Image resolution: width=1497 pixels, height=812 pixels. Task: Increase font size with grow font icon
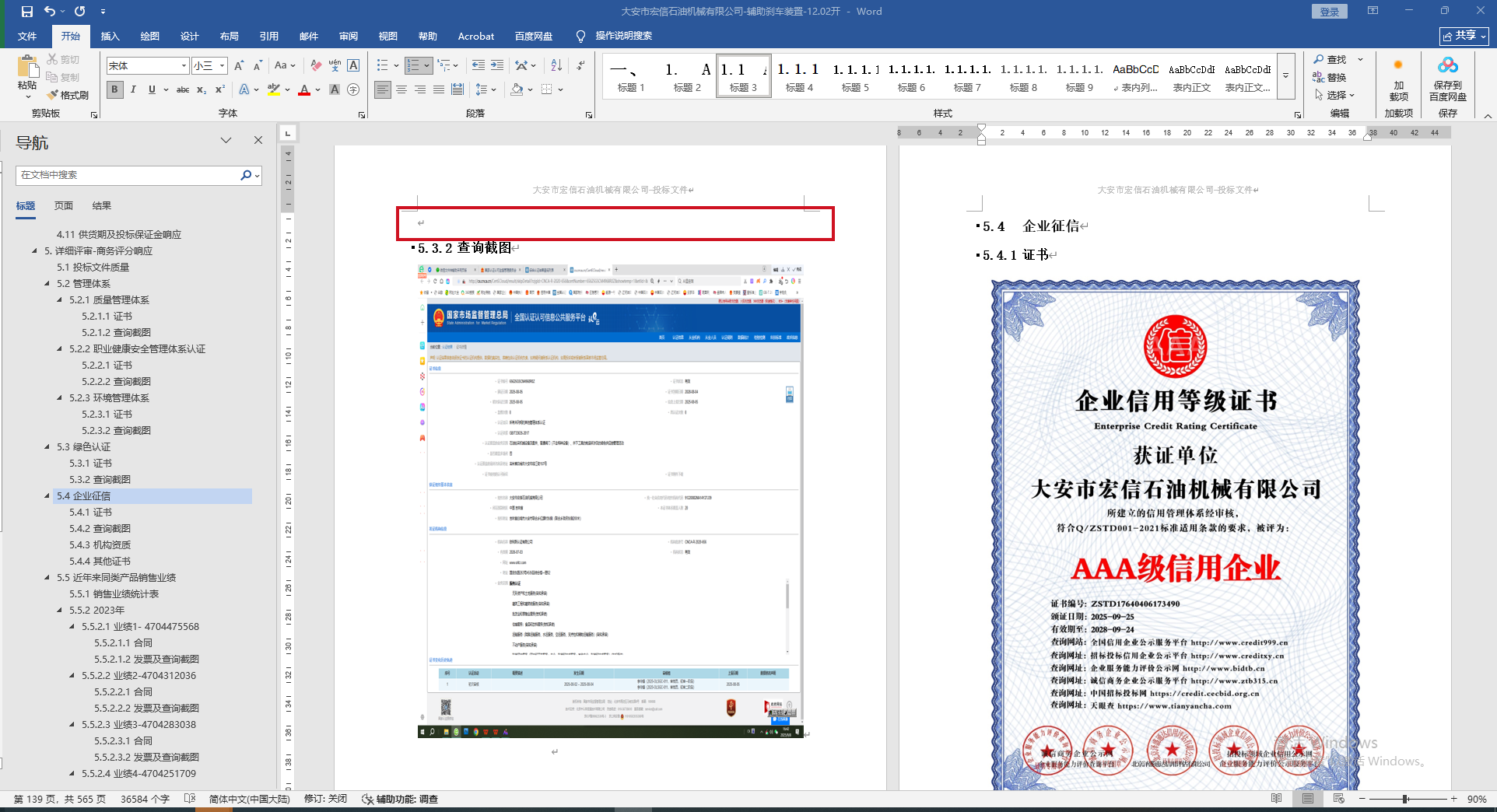coord(239,66)
